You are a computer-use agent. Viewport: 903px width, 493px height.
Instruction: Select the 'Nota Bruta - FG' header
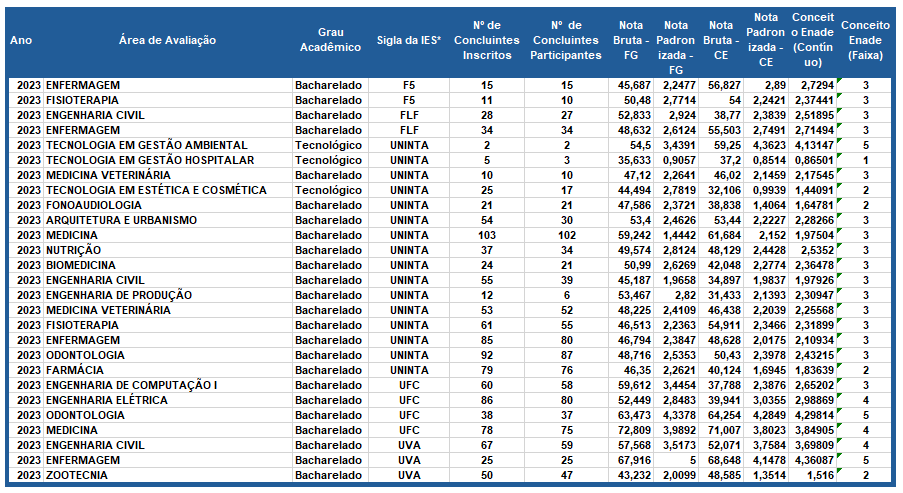(x=631, y=40)
